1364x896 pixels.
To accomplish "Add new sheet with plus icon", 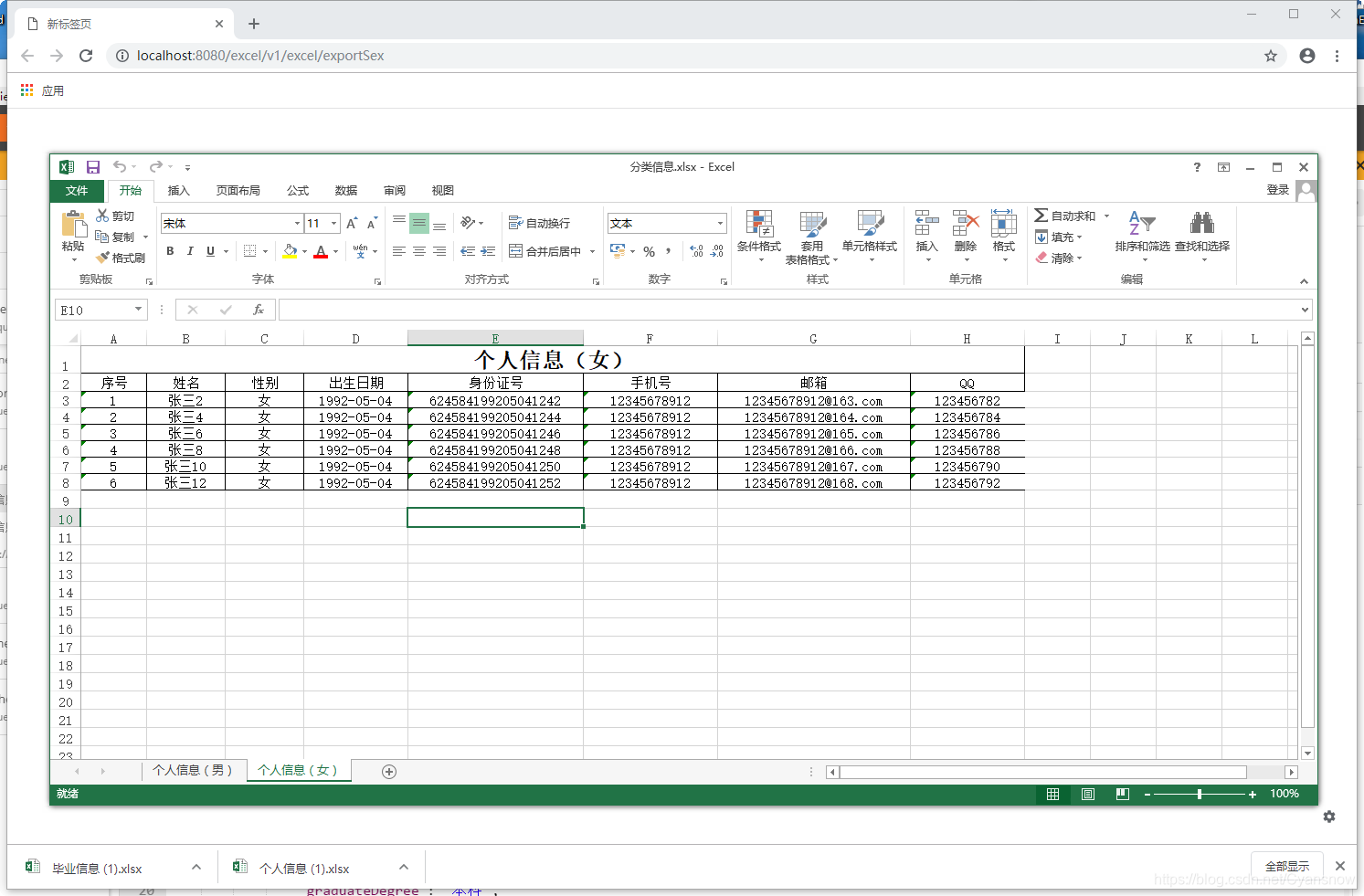I will (389, 772).
